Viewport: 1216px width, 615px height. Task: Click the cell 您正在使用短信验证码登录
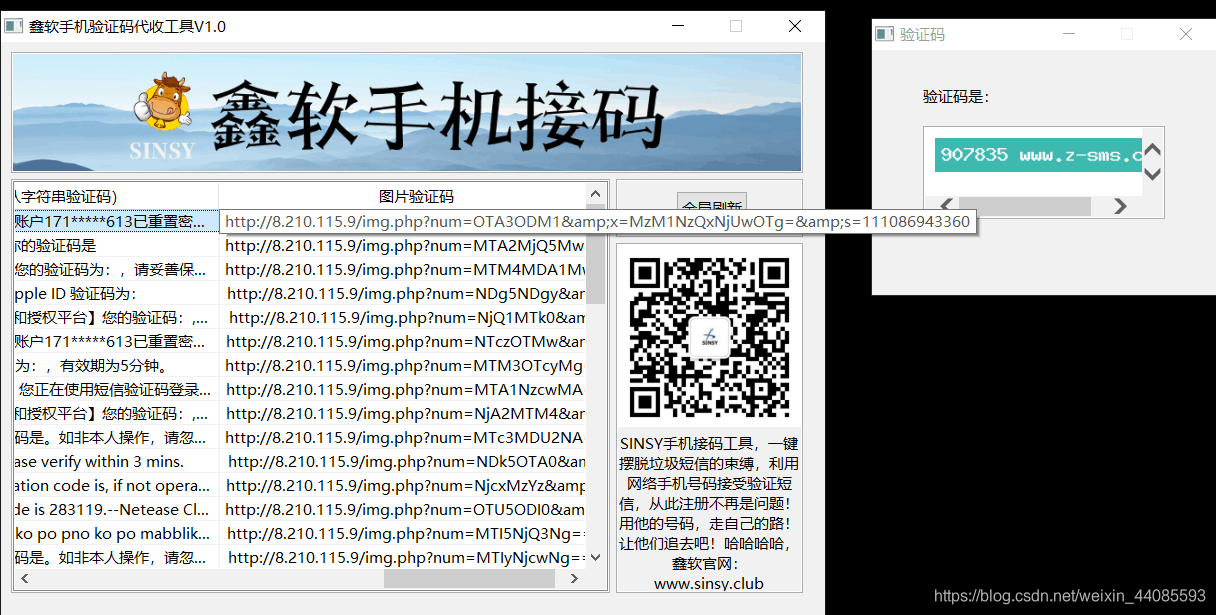[116, 389]
